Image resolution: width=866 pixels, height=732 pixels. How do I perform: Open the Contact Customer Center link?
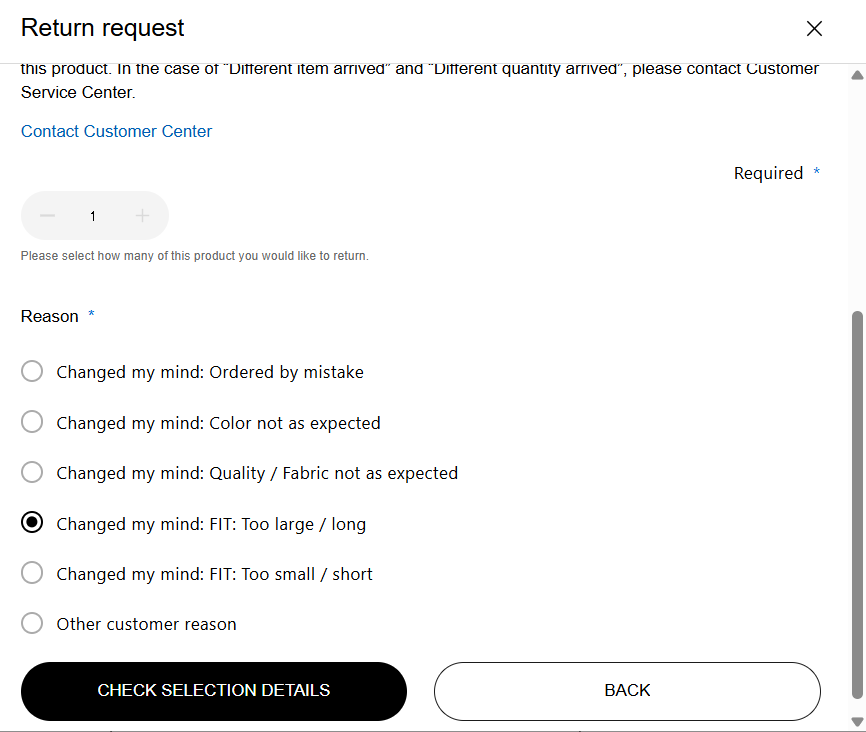click(116, 131)
